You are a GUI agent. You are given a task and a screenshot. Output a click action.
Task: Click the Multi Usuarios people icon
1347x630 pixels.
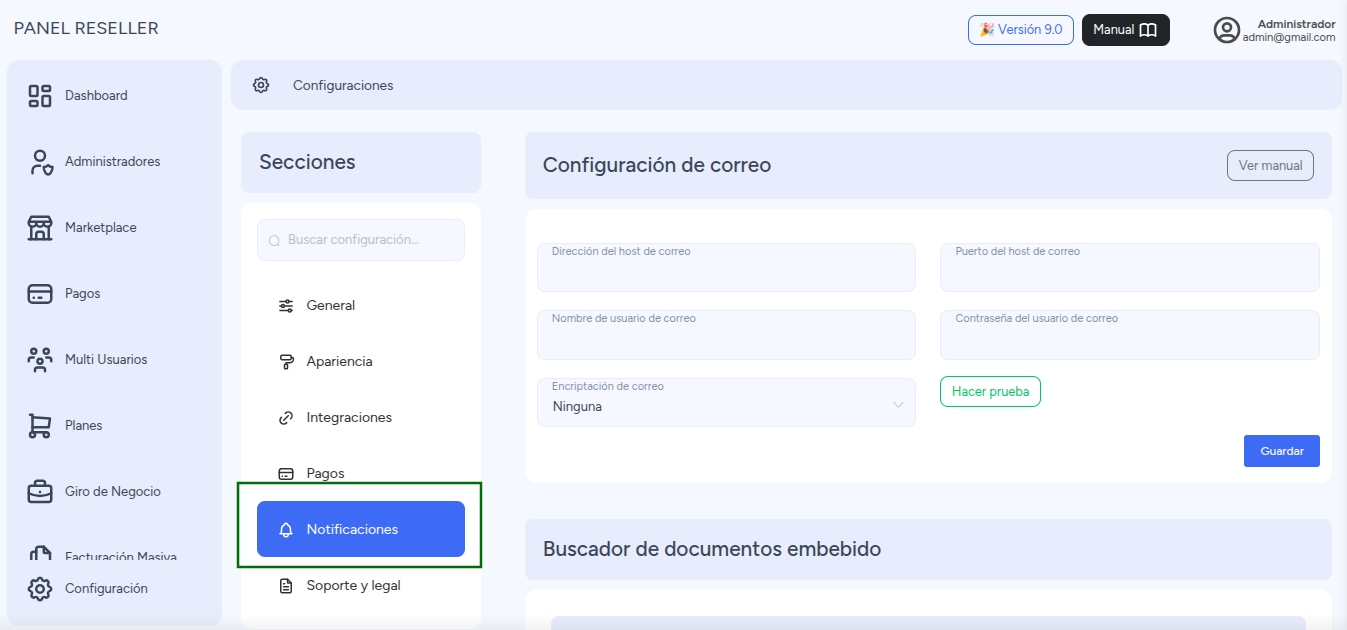pyautogui.click(x=40, y=360)
